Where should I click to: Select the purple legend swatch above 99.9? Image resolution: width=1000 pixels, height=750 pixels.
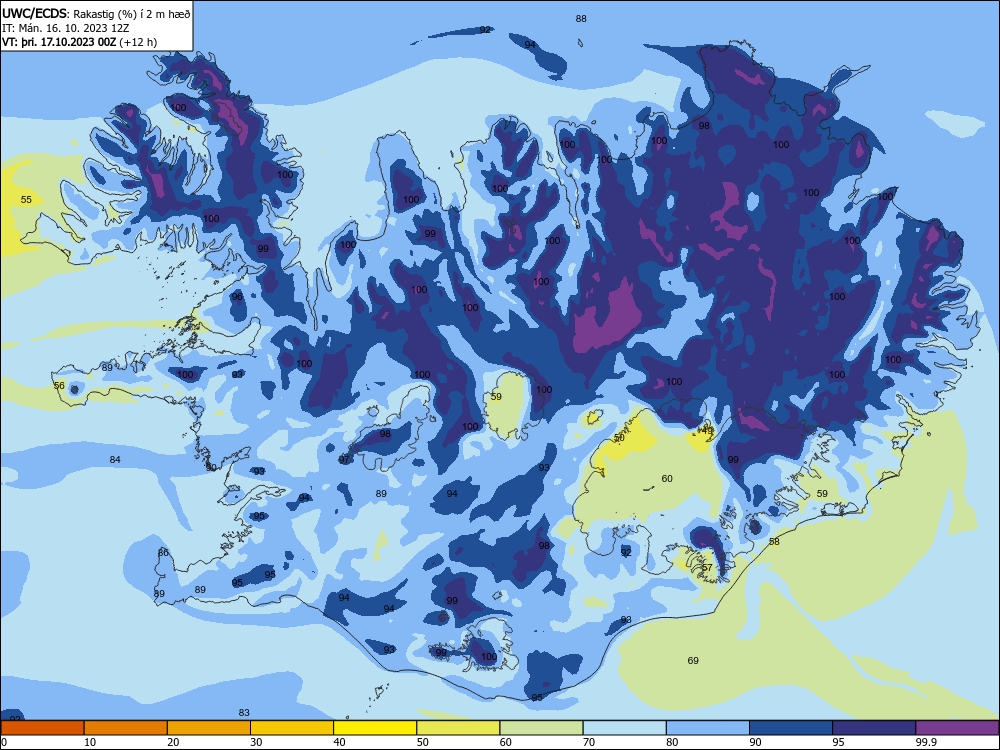pos(957,728)
